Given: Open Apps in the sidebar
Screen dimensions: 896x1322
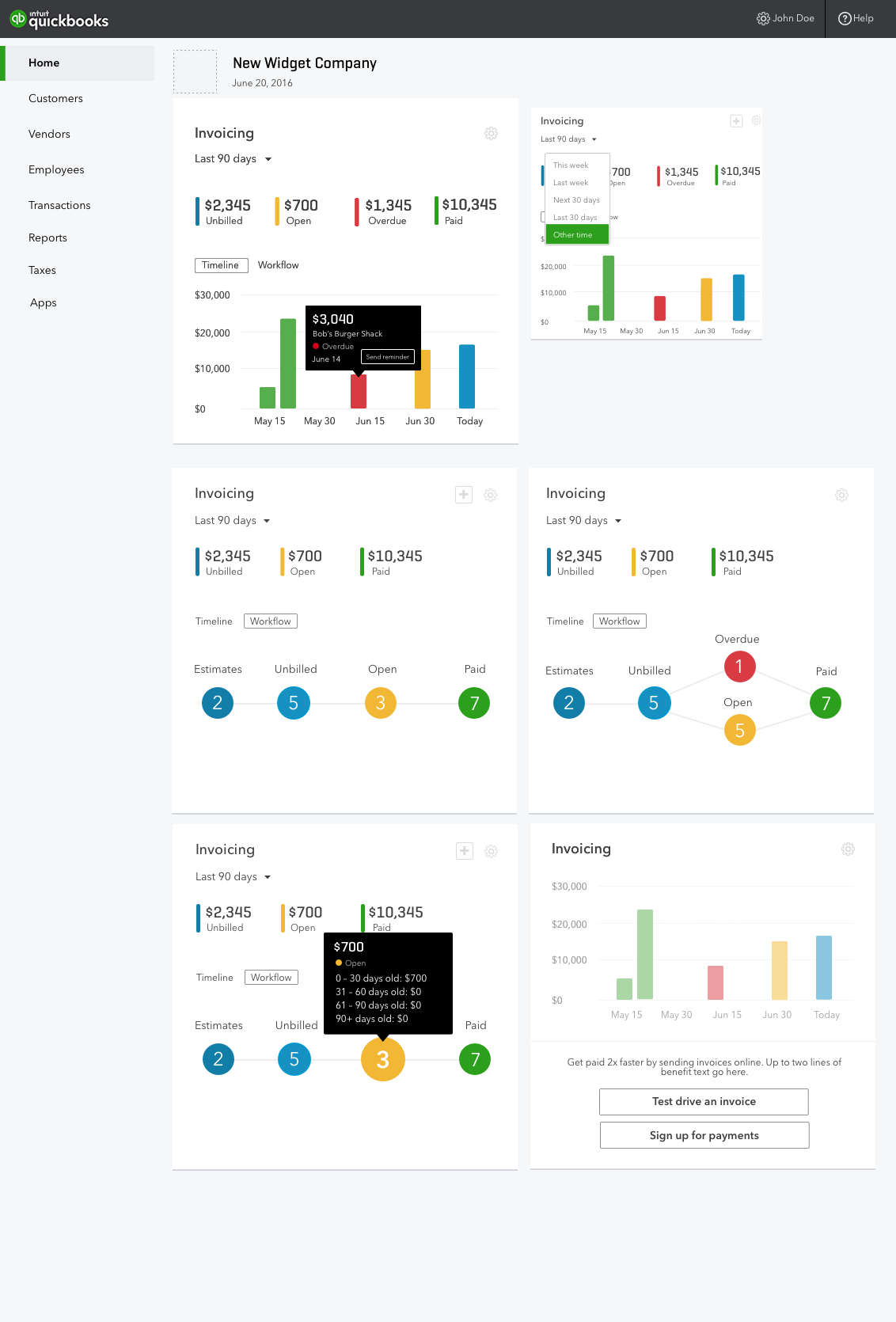Looking at the screenshot, I should (x=44, y=302).
